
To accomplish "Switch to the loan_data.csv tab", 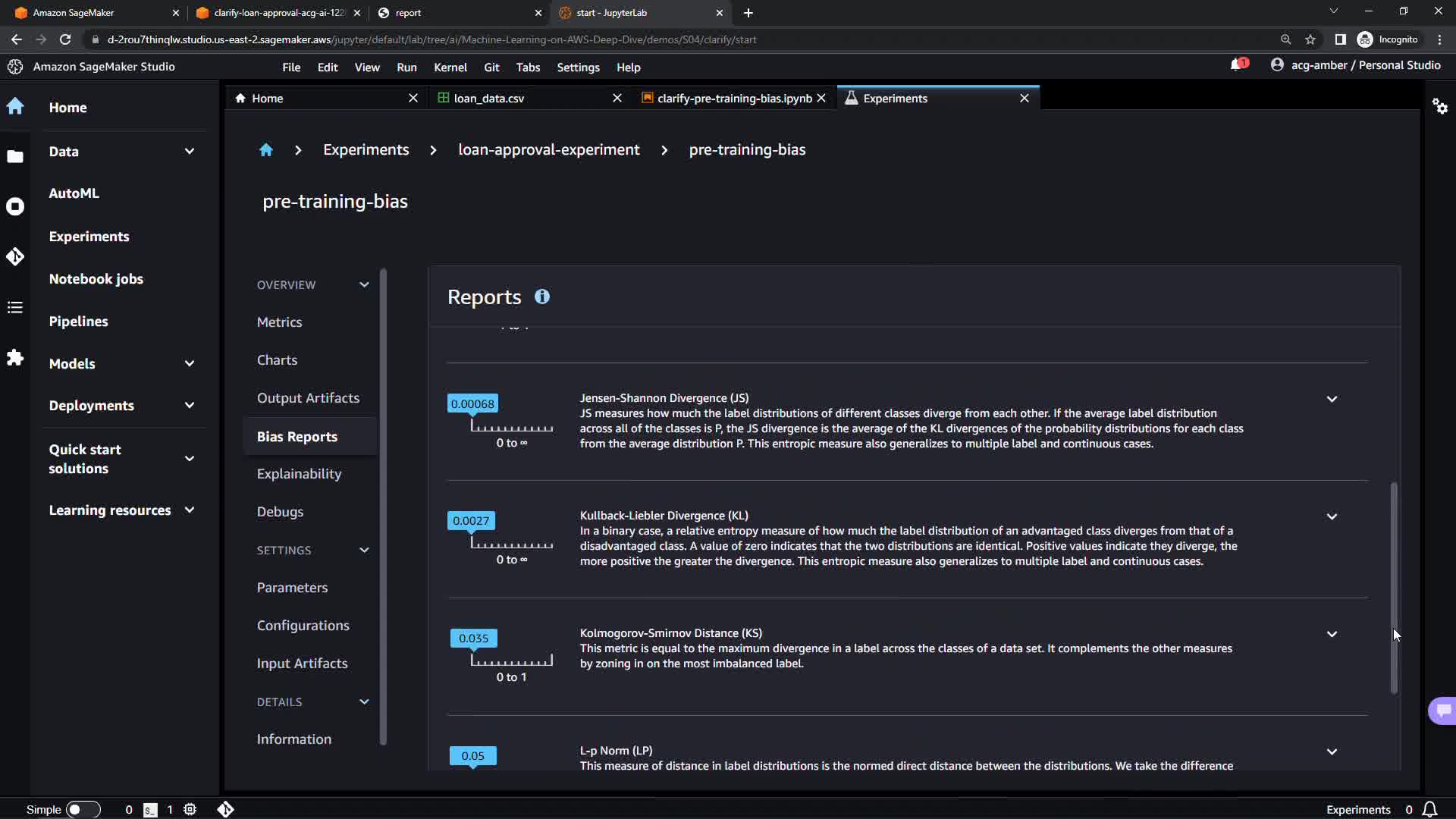I will click(489, 99).
